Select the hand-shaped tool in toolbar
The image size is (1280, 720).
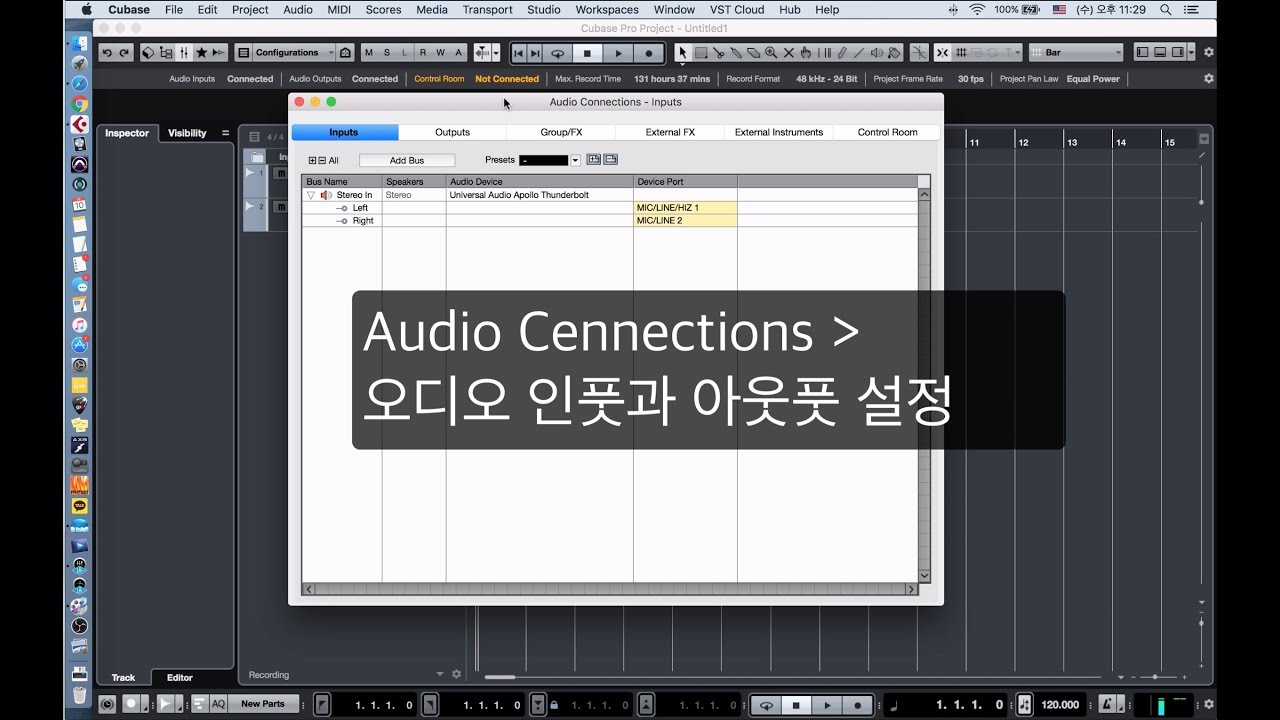(806, 53)
